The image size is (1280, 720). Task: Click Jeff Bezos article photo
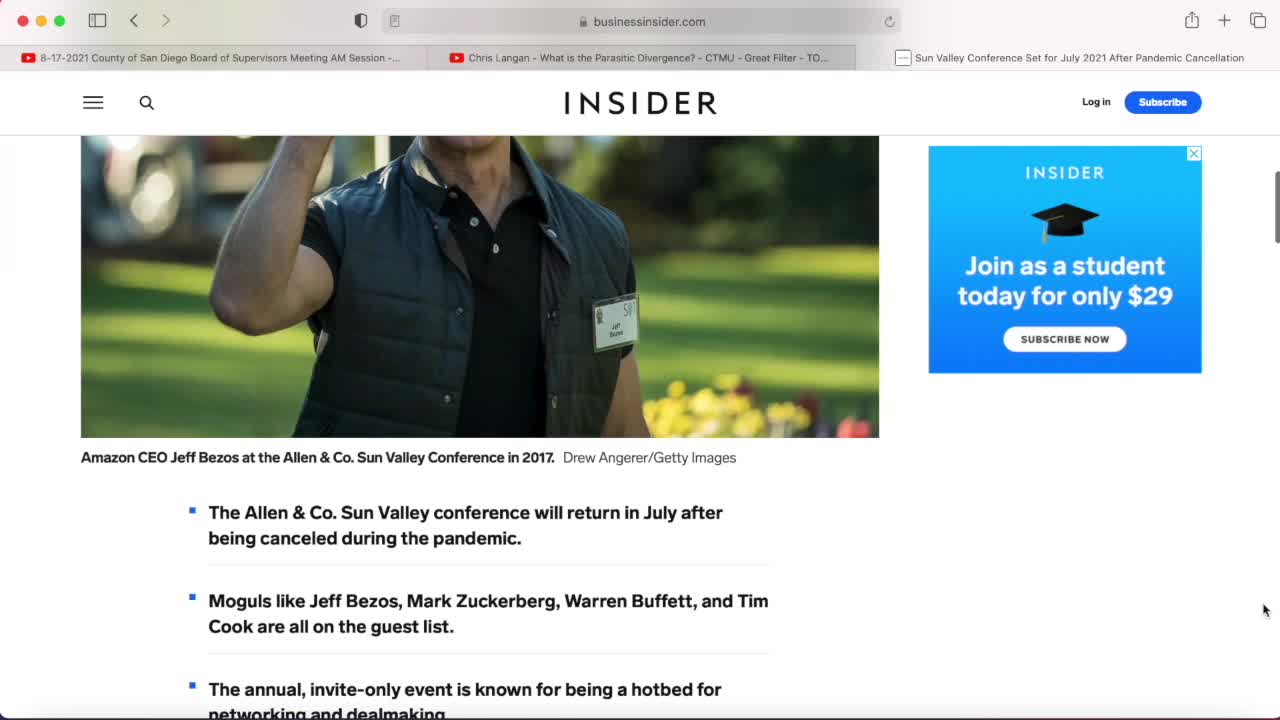480,286
